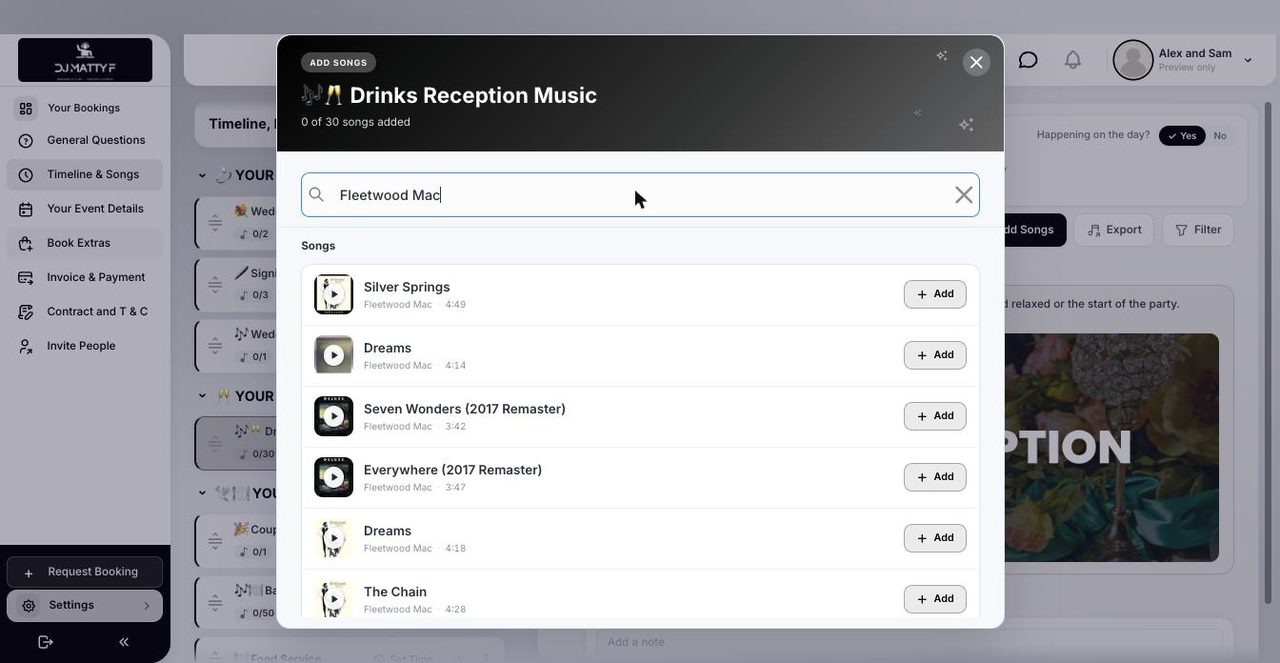This screenshot has height=663, width=1280.
Task: Click the General Questions icon
Action: pyautogui.click(x=26, y=141)
